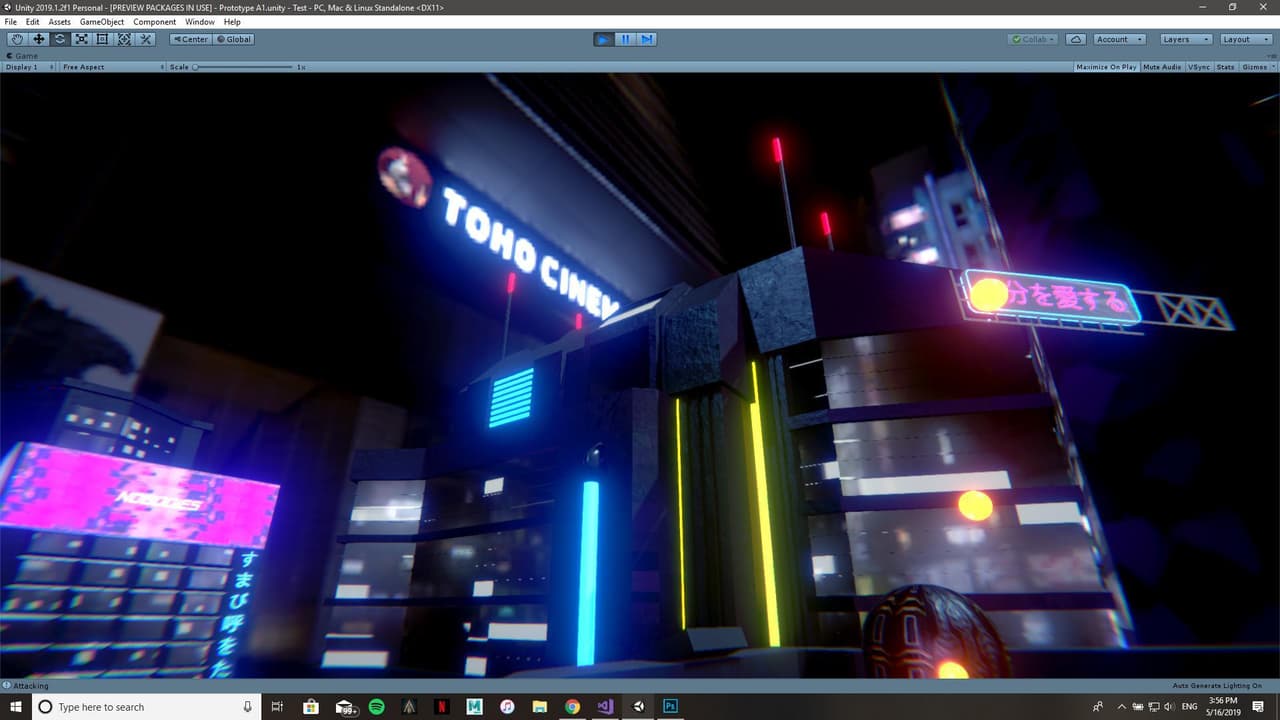Select the Rotate tool
Image resolution: width=1280 pixels, height=720 pixels.
pyautogui.click(x=60, y=39)
